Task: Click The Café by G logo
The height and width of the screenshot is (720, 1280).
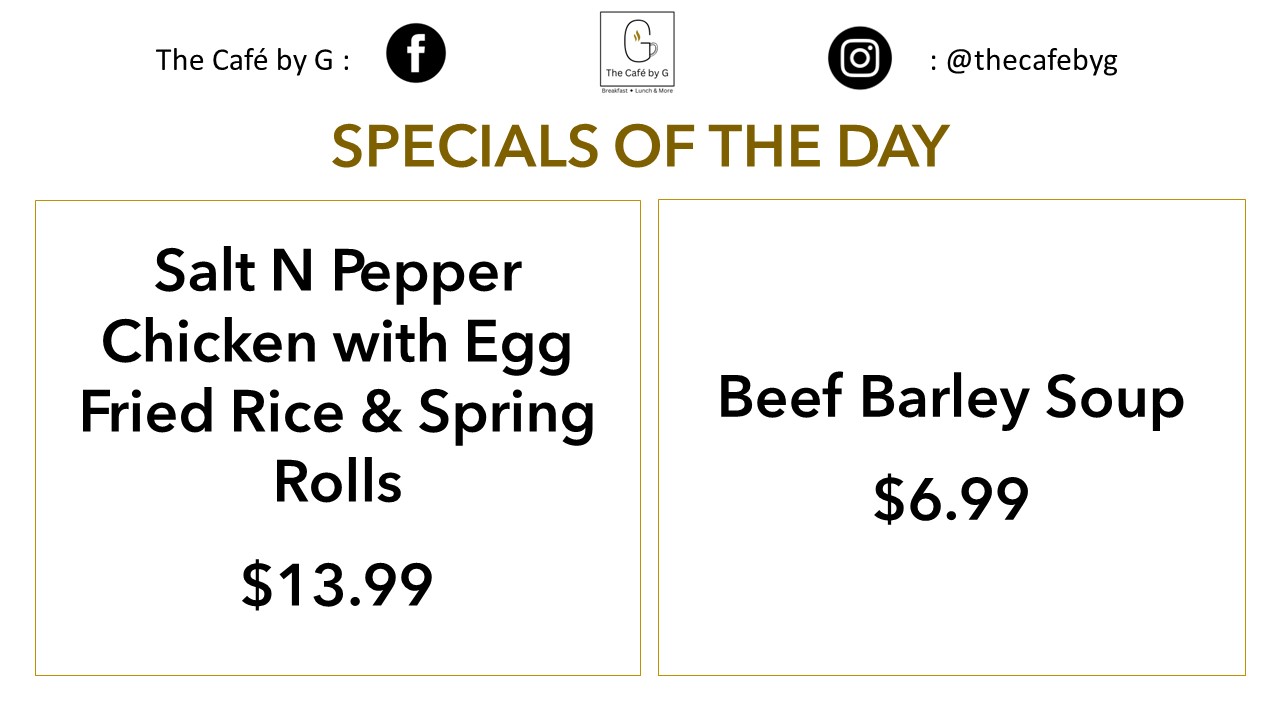Action: point(637,47)
